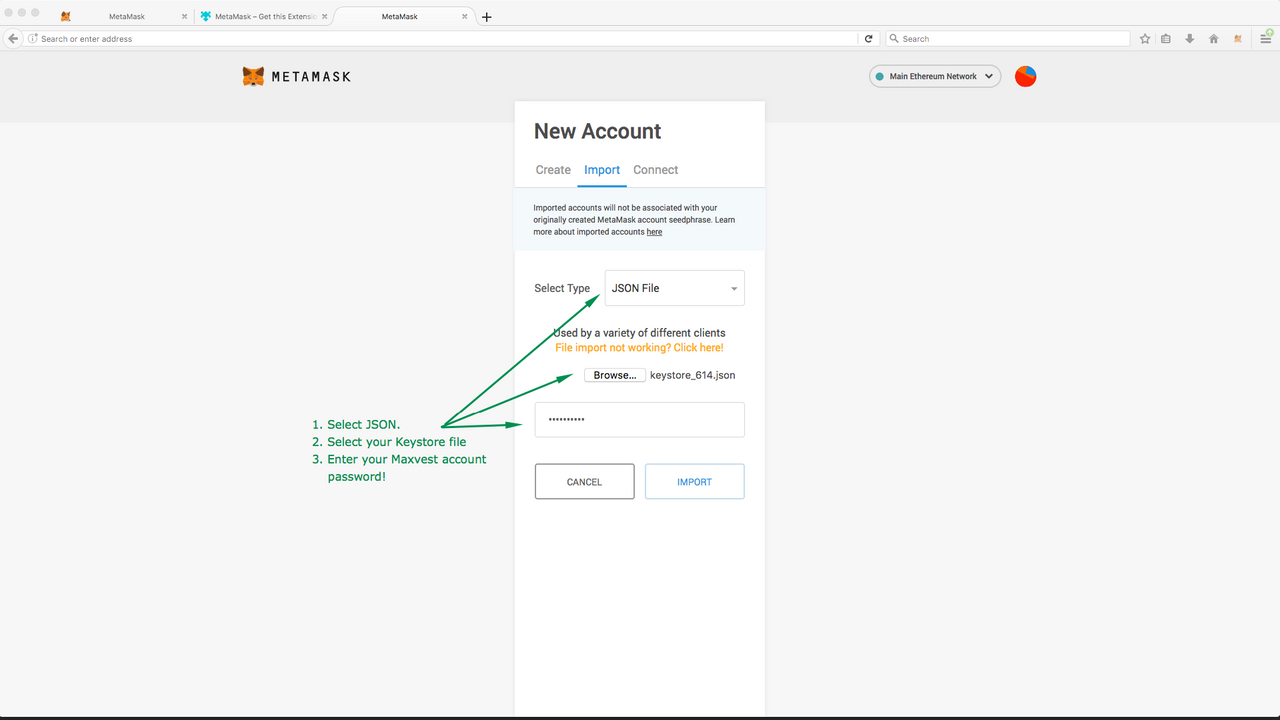Open the Select Type JSON File dropdown
Screen dimensions: 1280x720
[675, 288]
